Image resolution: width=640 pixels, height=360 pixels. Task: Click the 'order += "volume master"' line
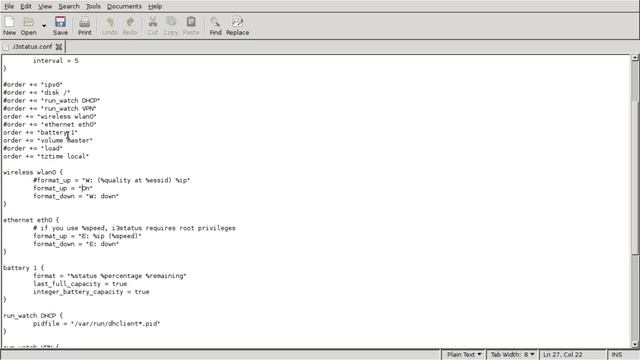tap(48, 140)
